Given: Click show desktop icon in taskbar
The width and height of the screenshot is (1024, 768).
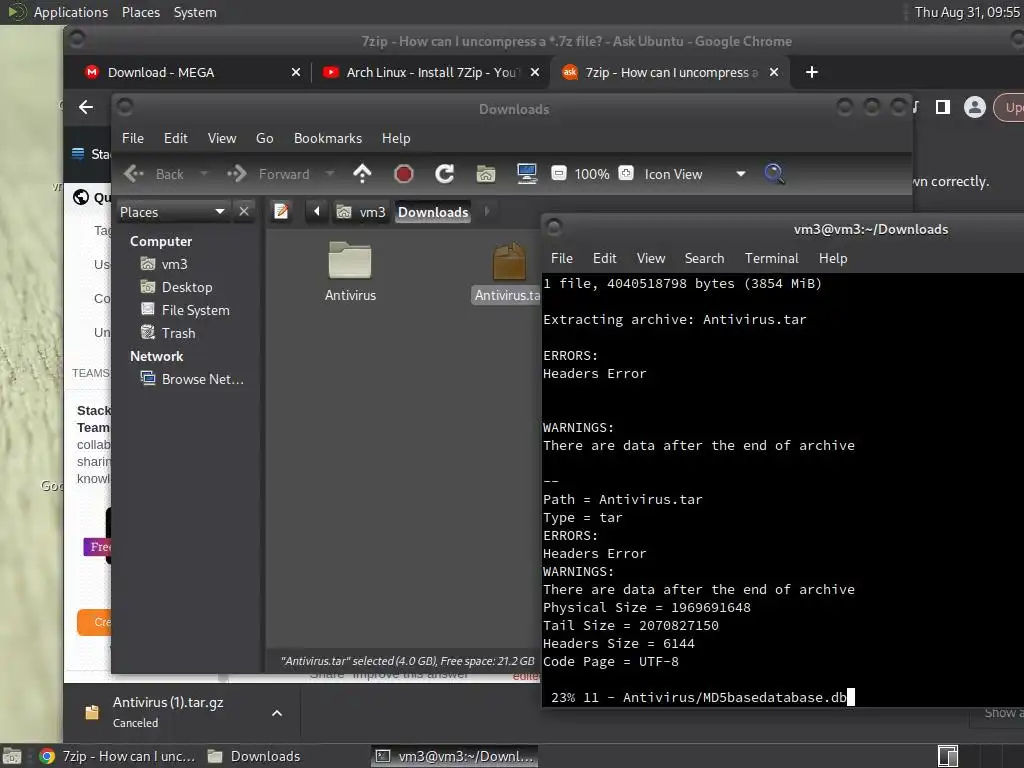Looking at the screenshot, I should pyautogui.click(x=12, y=756).
